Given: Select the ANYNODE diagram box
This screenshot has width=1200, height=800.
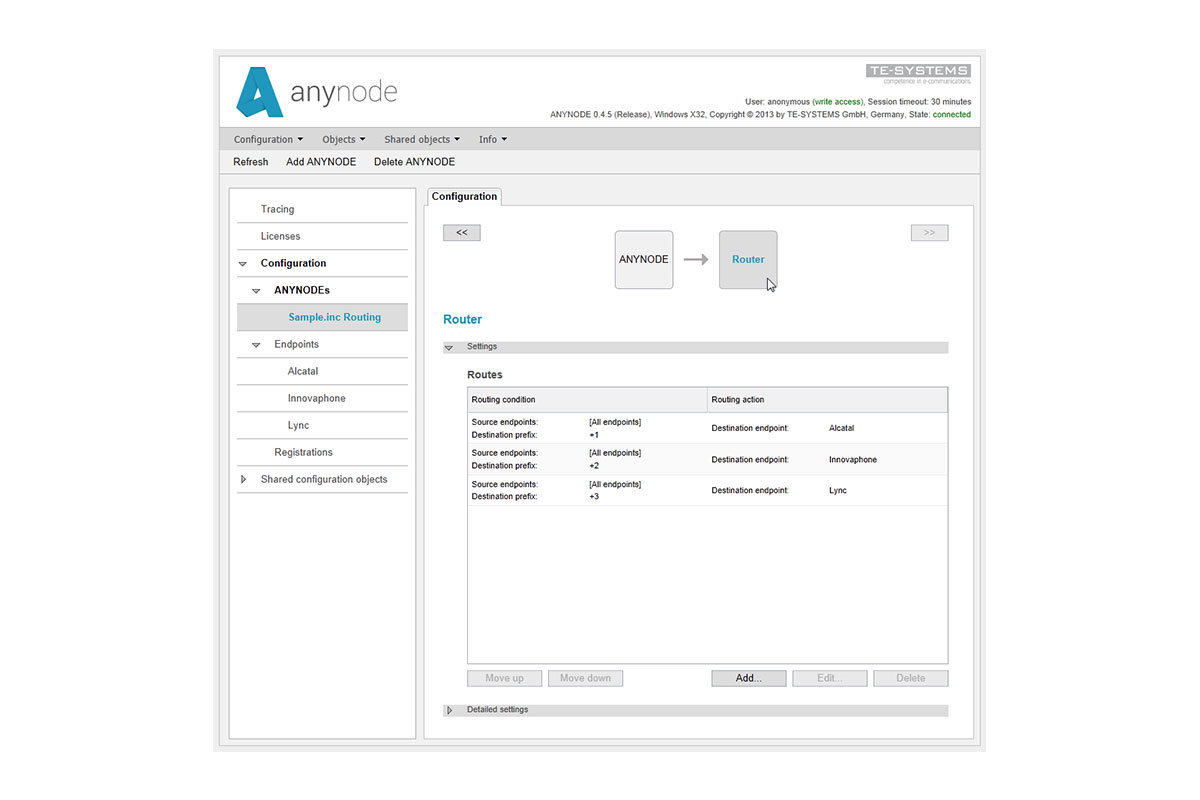Looking at the screenshot, I should tap(644, 260).
